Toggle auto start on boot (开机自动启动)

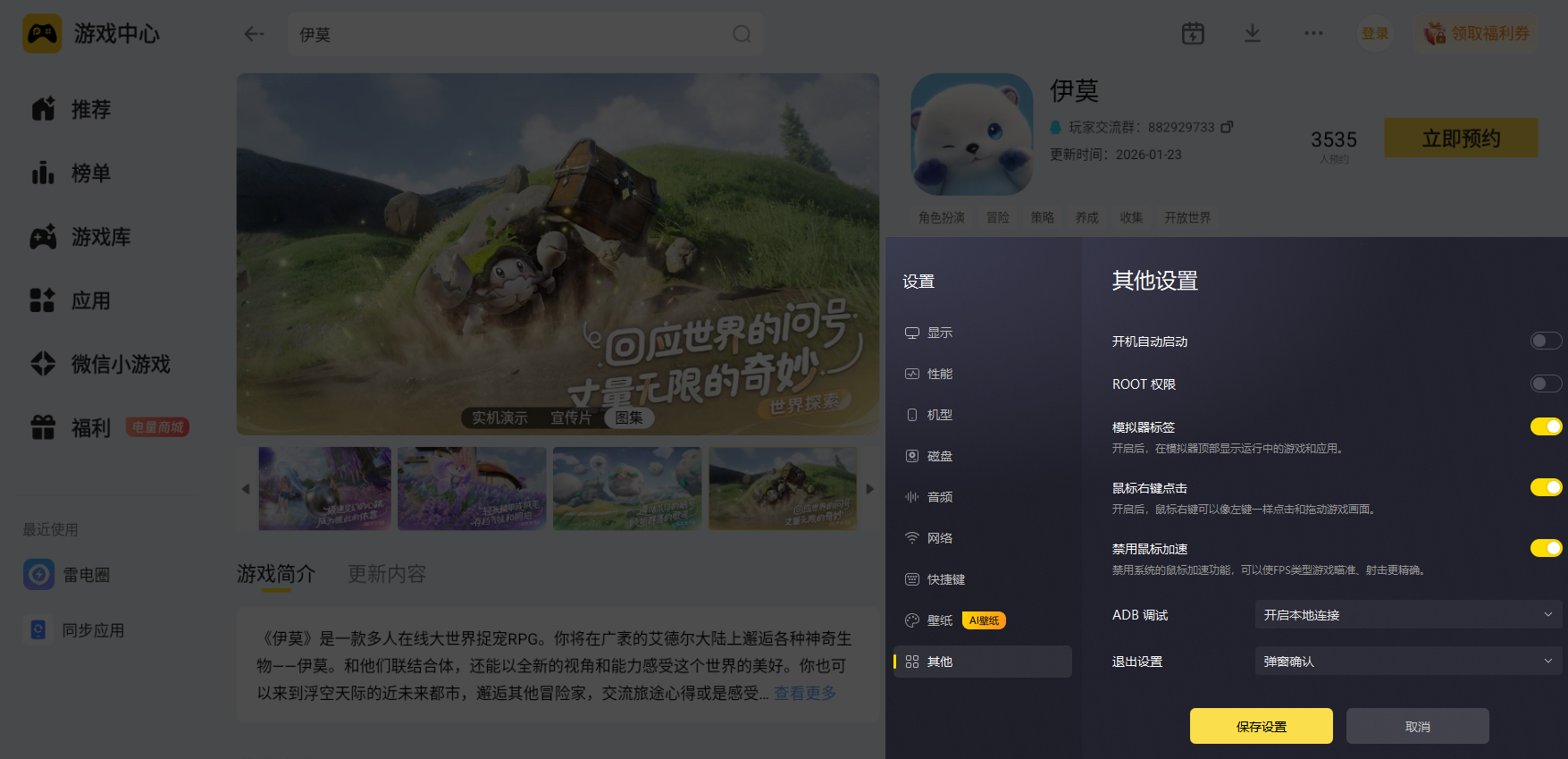(1546, 341)
